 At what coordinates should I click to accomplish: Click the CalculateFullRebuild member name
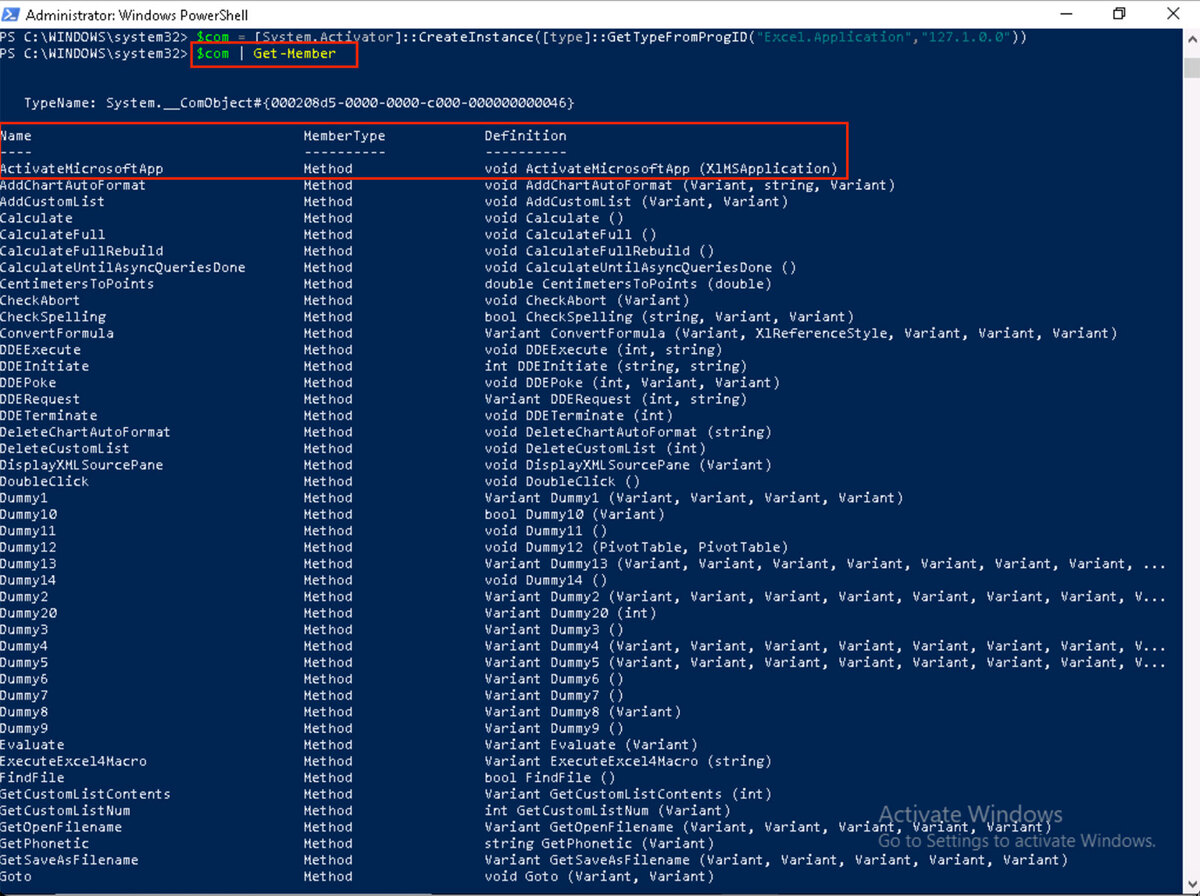(81, 251)
